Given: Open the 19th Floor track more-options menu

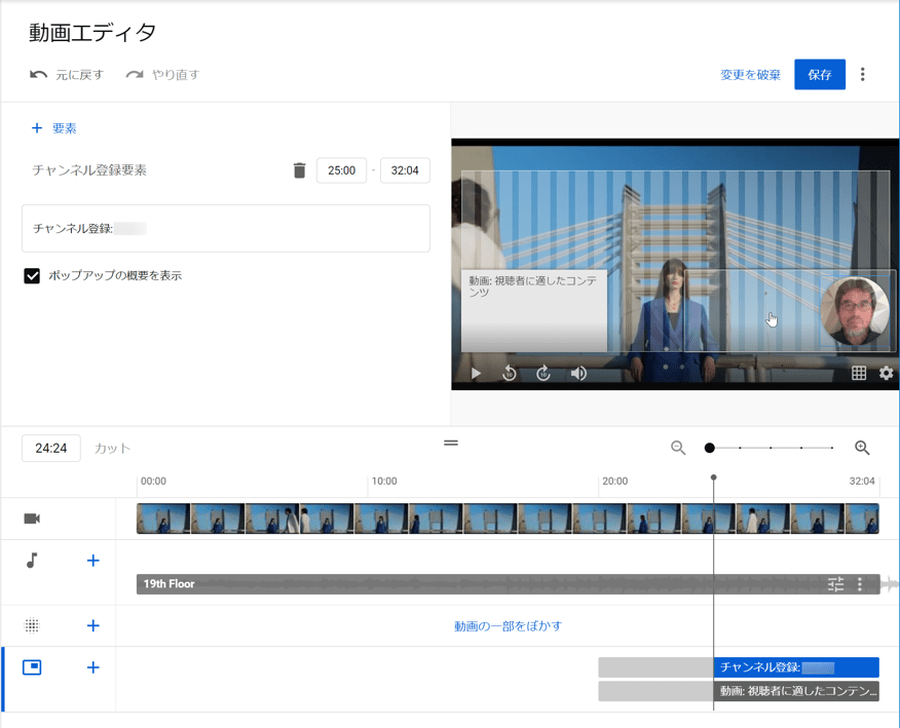Looking at the screenshot, I should pyautogui.click(x=860, y=584).
